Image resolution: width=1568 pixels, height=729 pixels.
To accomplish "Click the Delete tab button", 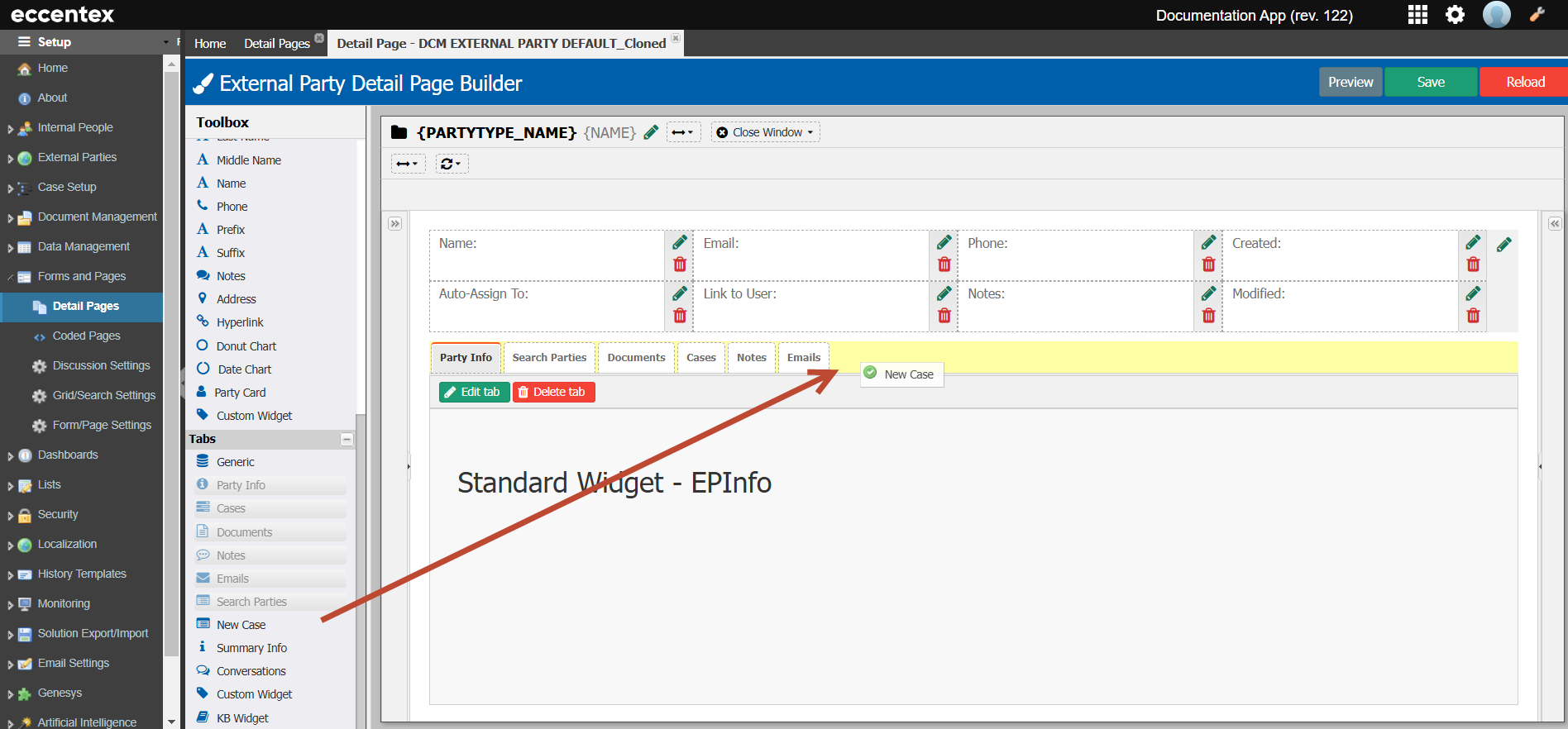I will [x=553, y=392].
